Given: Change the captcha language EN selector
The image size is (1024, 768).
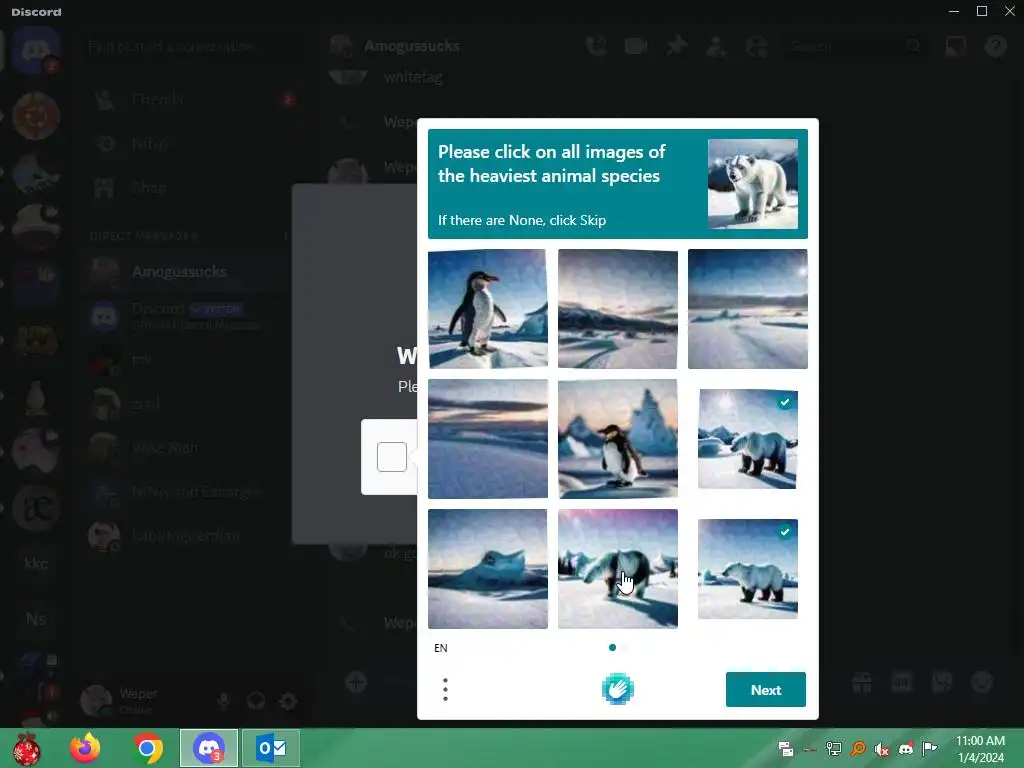Looking at the screenshot, I should tap(441, 648).
